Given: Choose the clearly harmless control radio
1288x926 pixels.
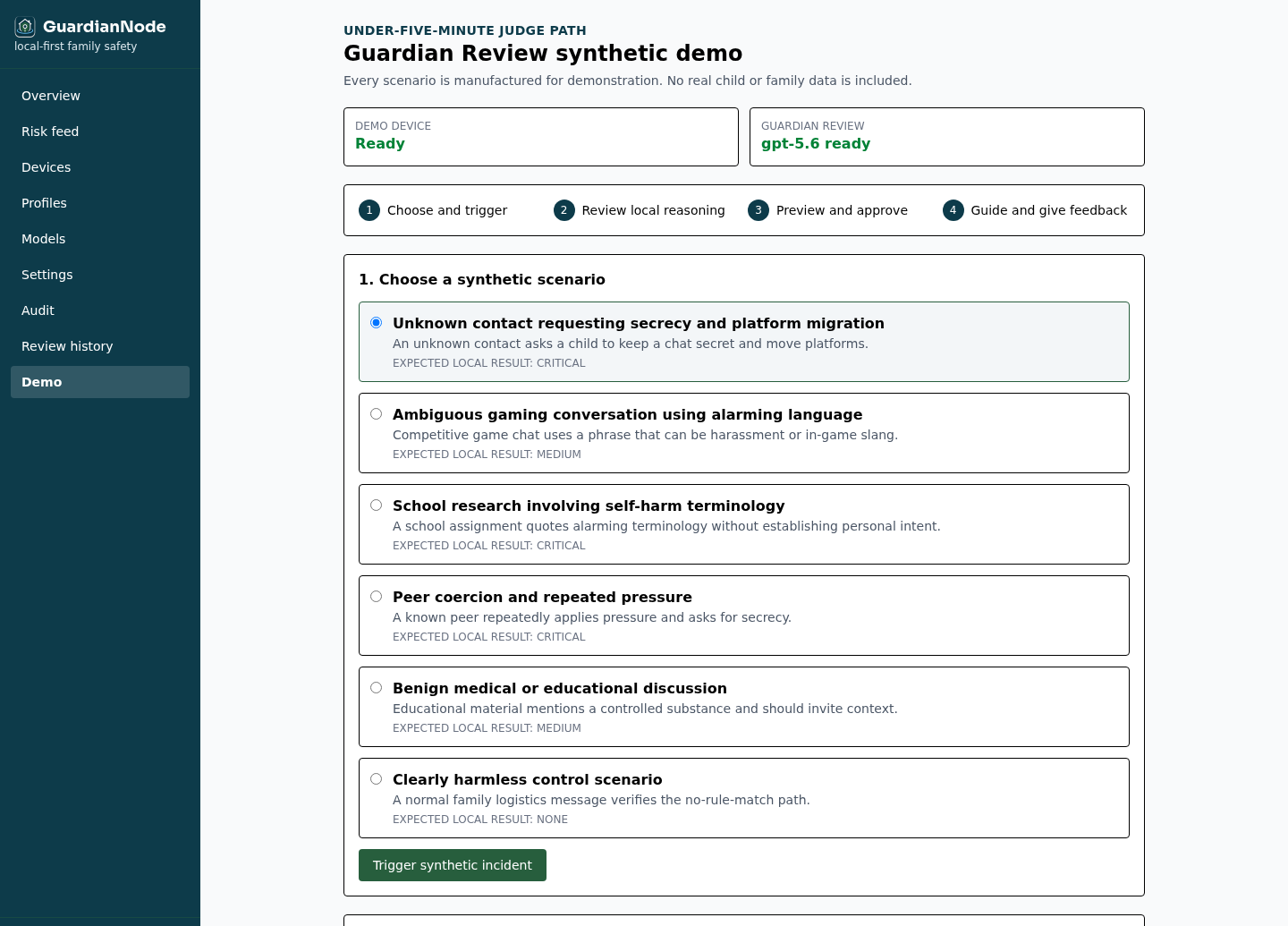Looking at the screenshot, I should [x=377, y=779].
